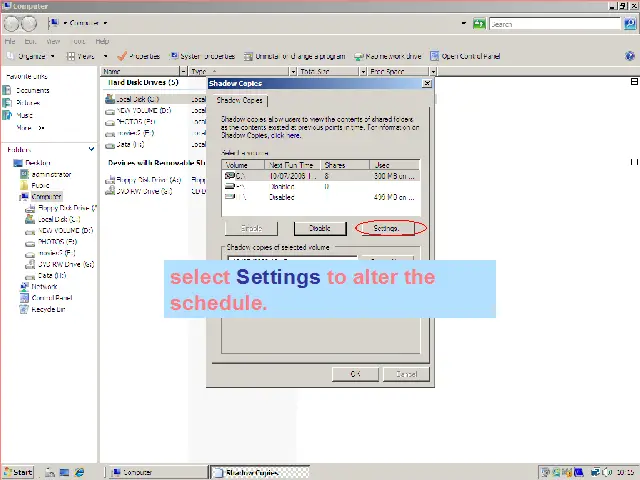This screenshot has height=480, width=640.
Task: Click Open Control Panel in the toolbar
Action: point(465,56)
